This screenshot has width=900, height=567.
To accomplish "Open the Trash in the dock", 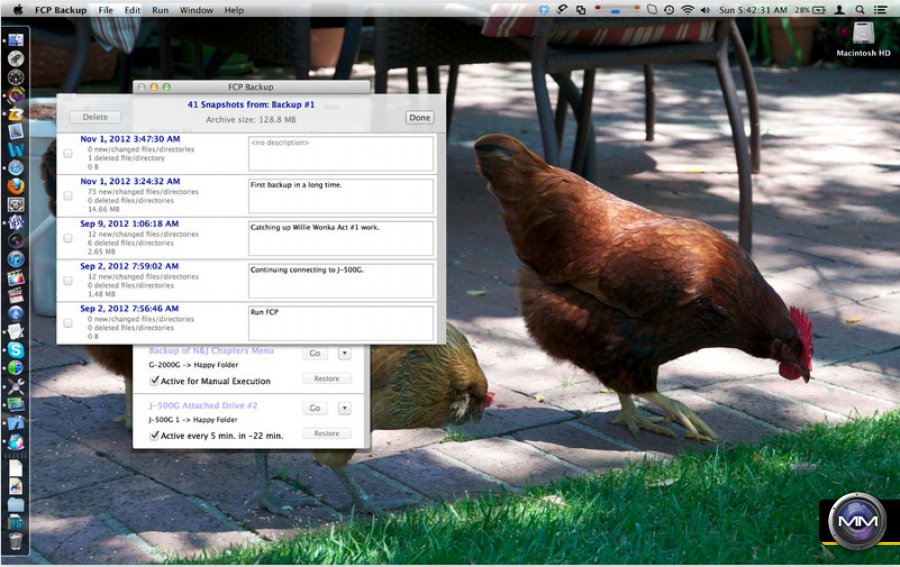I will [15, 541].
